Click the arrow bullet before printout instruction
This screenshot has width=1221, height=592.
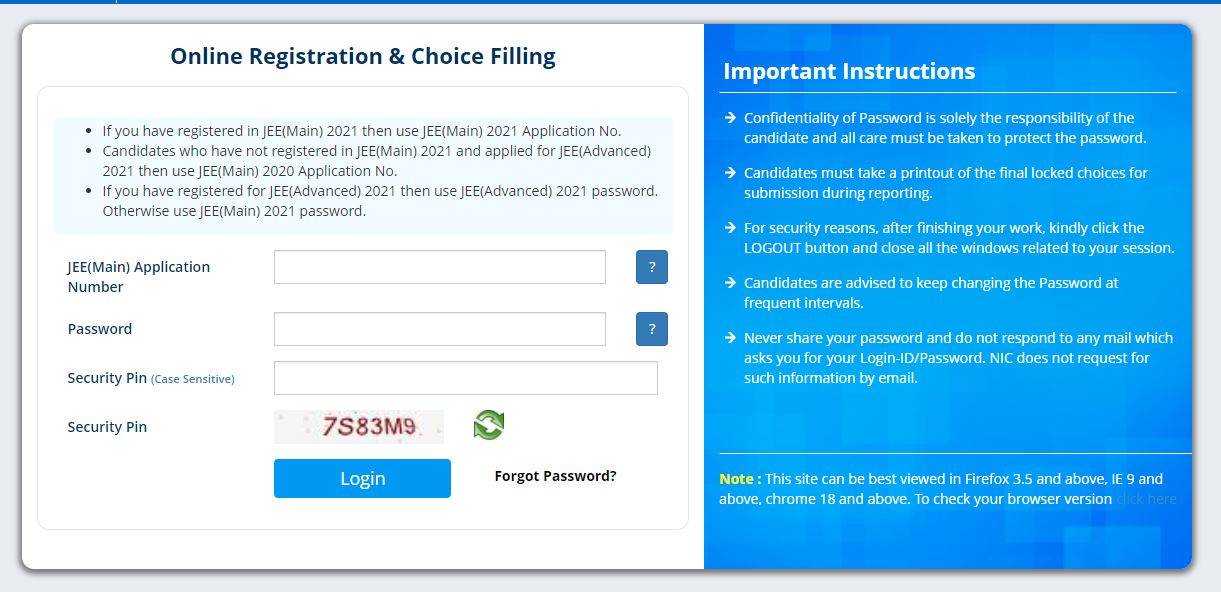731,173
